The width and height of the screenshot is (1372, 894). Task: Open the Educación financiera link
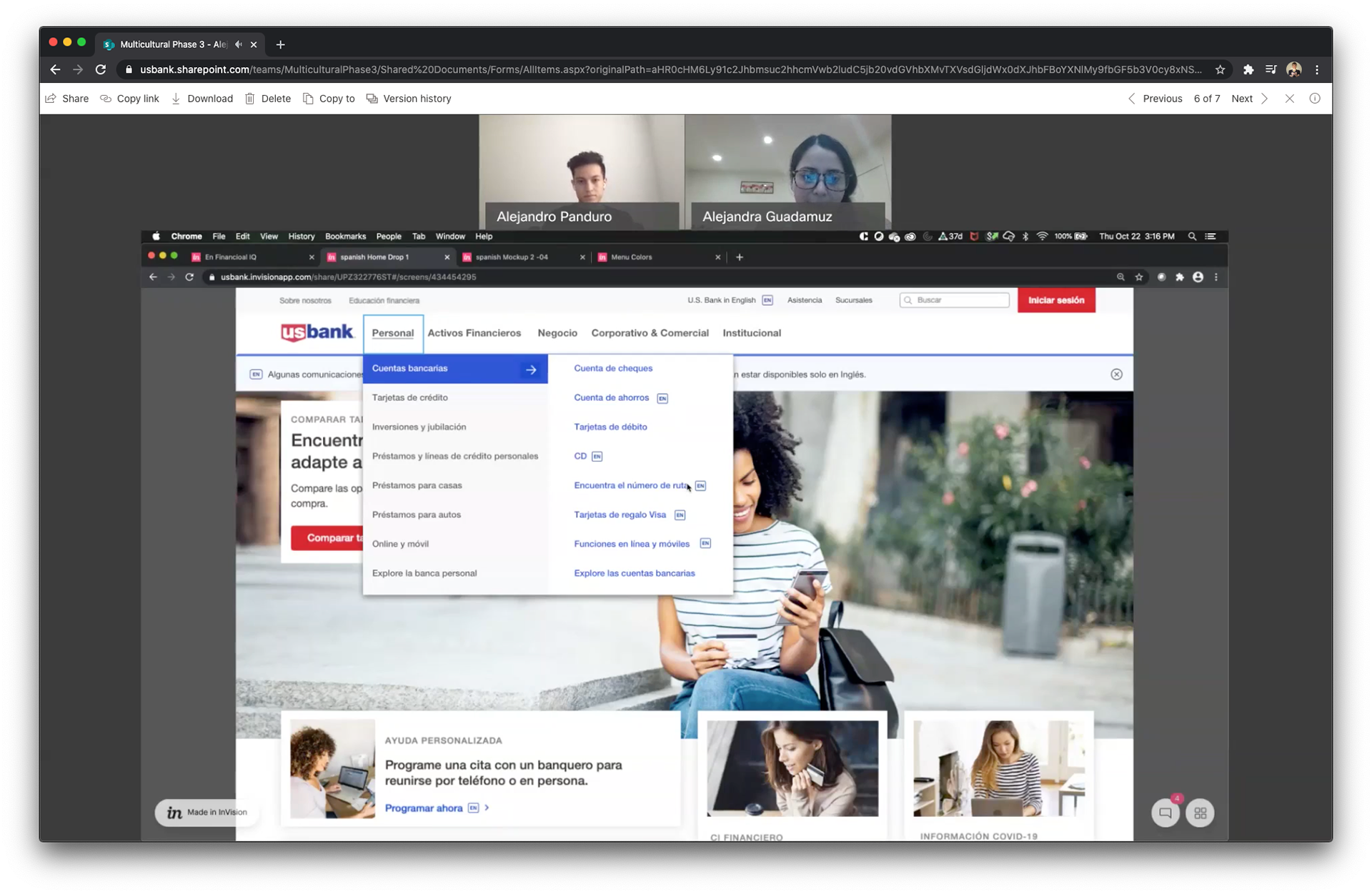pyautogui.click(x=384, y=301)
